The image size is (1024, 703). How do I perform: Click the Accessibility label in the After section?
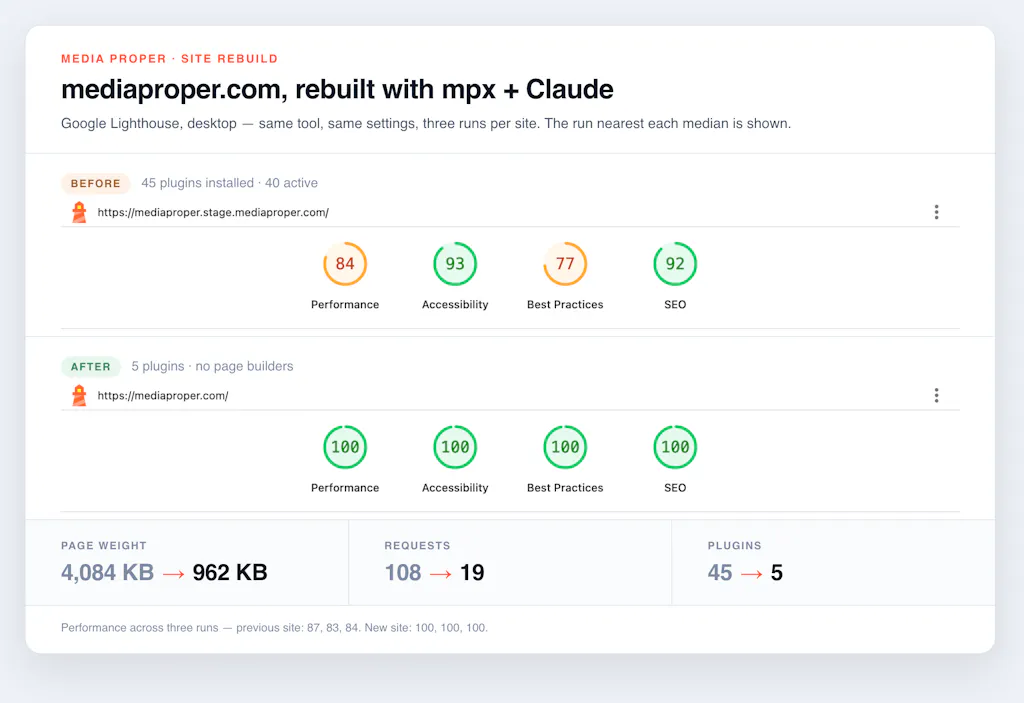(455, 488)
